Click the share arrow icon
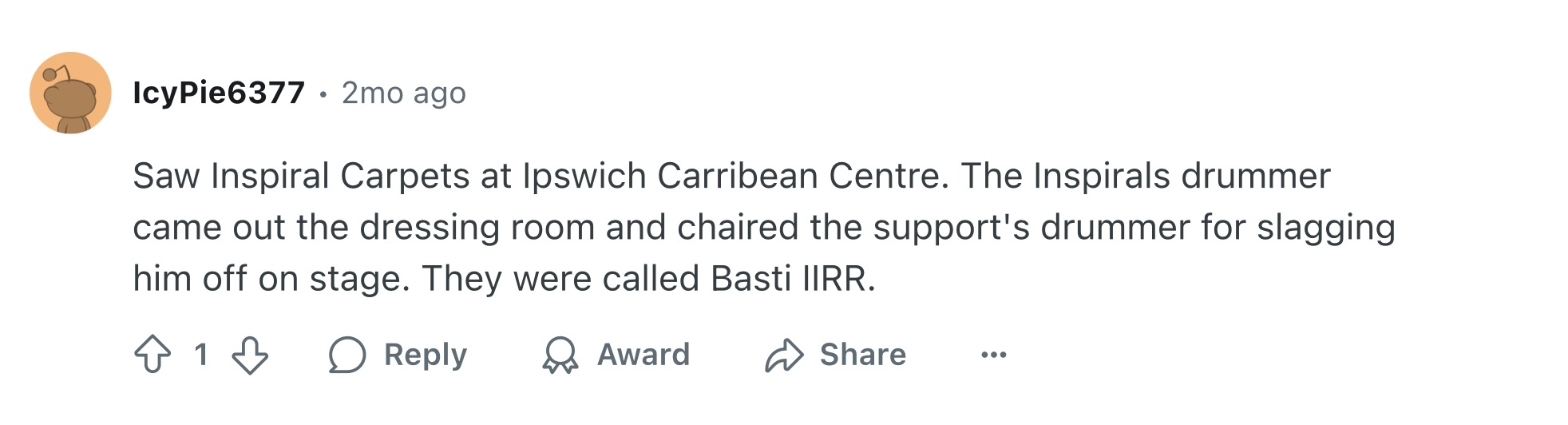 click(784, 355)
